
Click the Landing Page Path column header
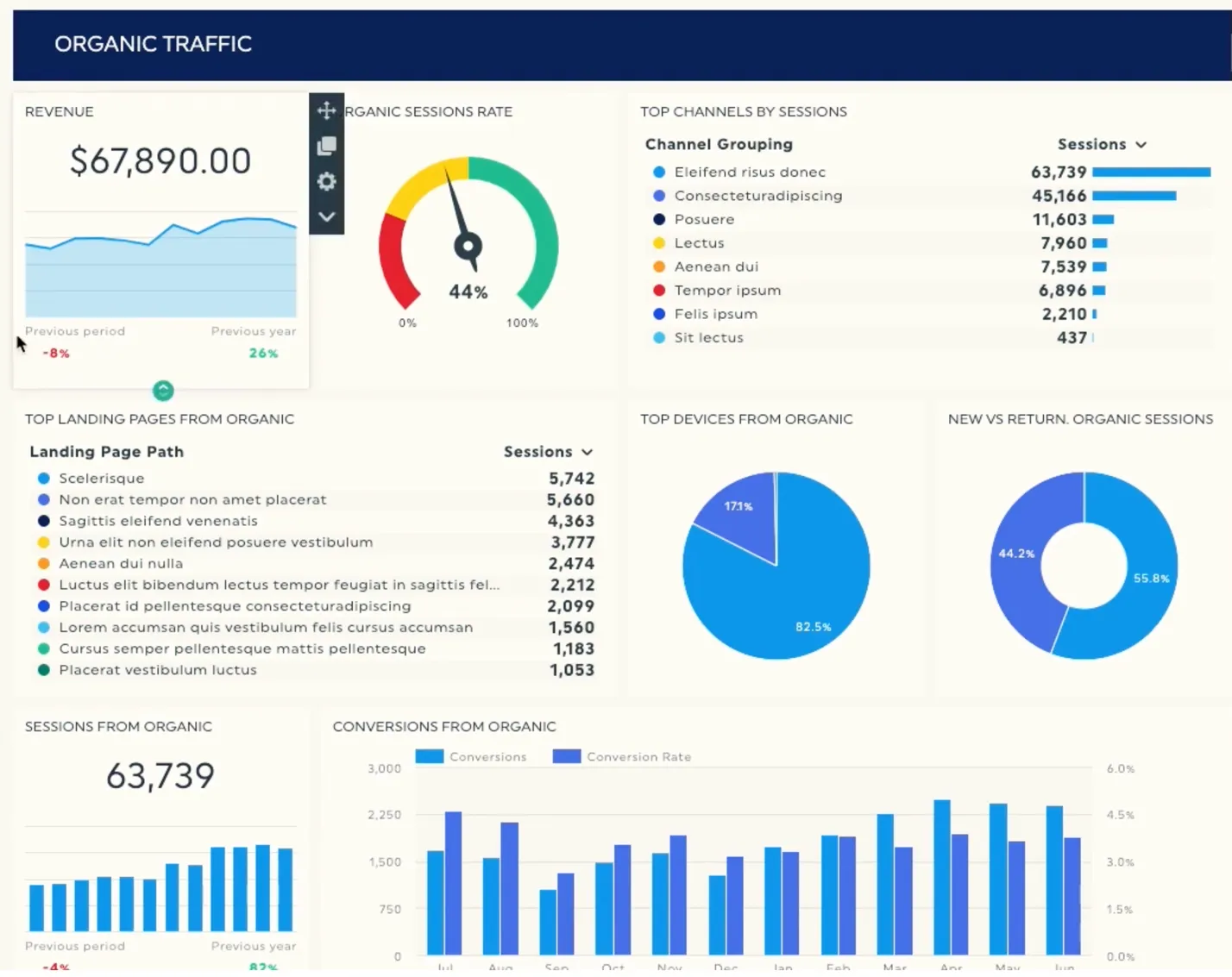(x=107, y=452)
